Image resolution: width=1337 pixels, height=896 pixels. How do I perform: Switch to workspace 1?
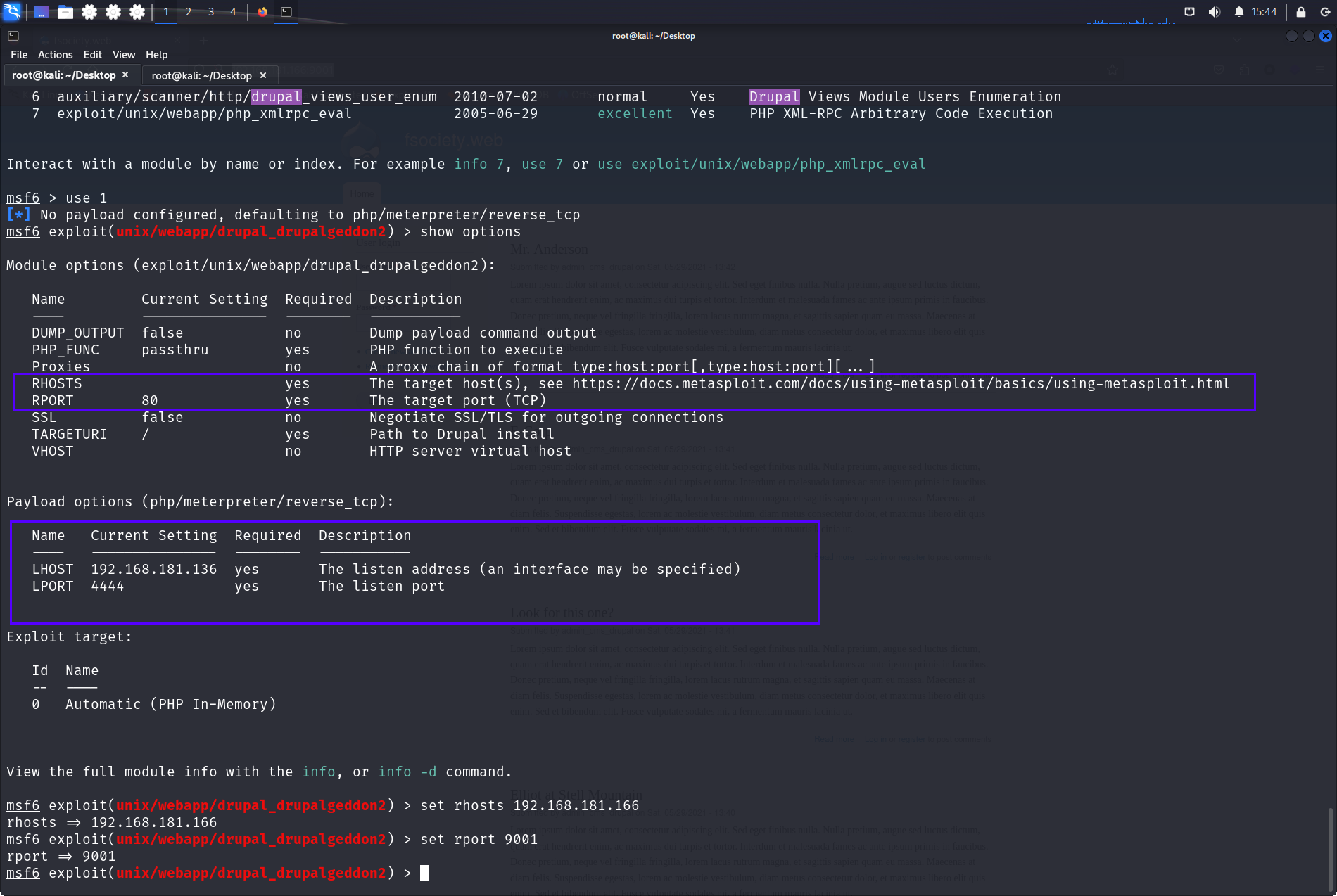[166, 12]
